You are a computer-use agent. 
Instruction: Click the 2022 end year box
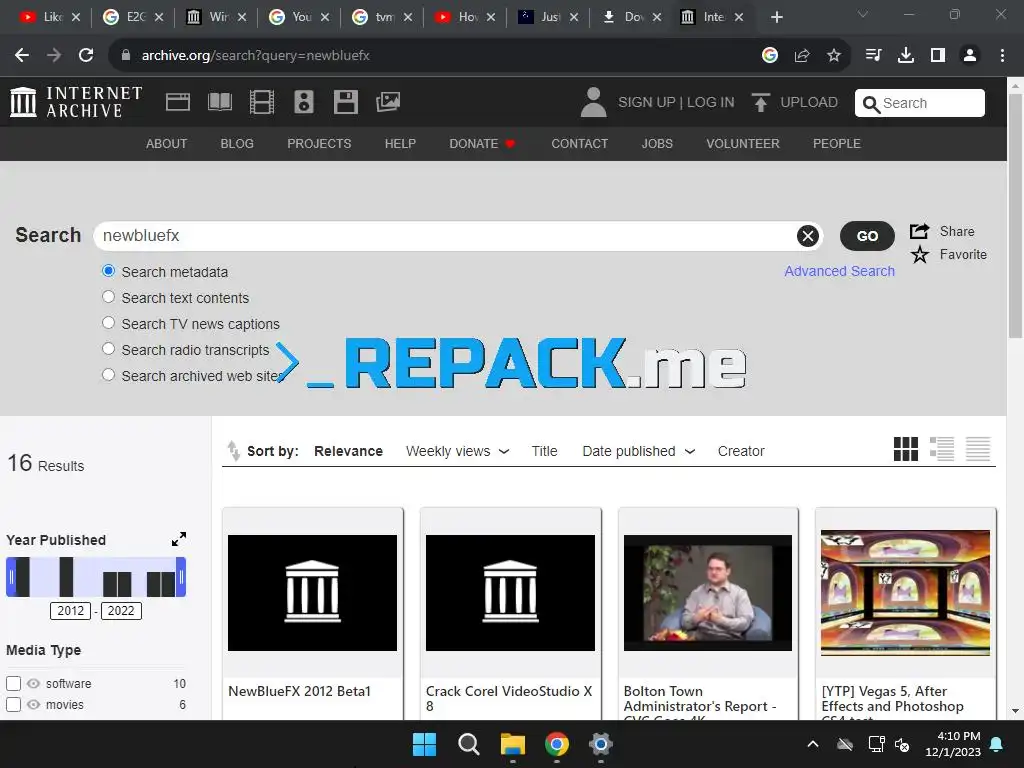tap(121, 611)
